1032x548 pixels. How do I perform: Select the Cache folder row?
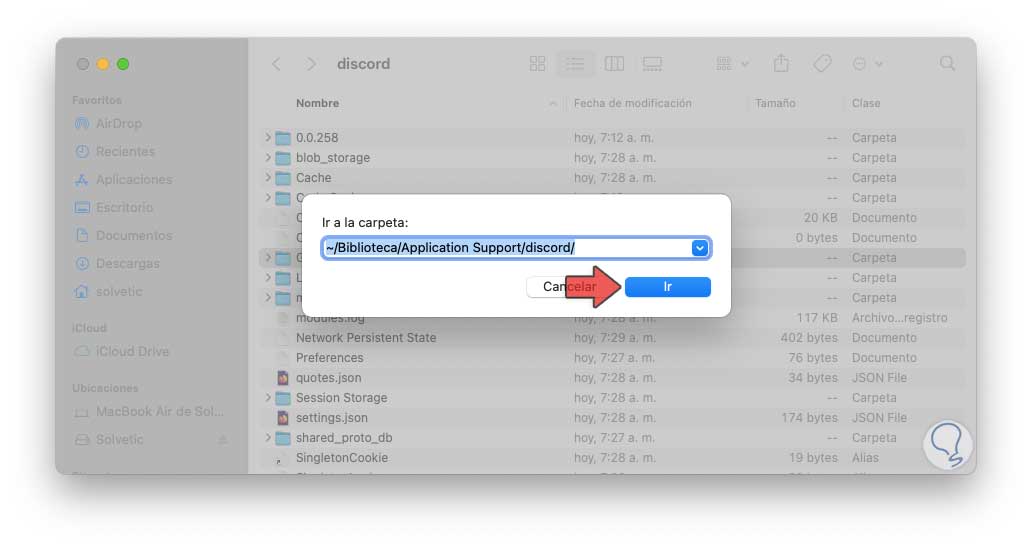pos(613,178)
